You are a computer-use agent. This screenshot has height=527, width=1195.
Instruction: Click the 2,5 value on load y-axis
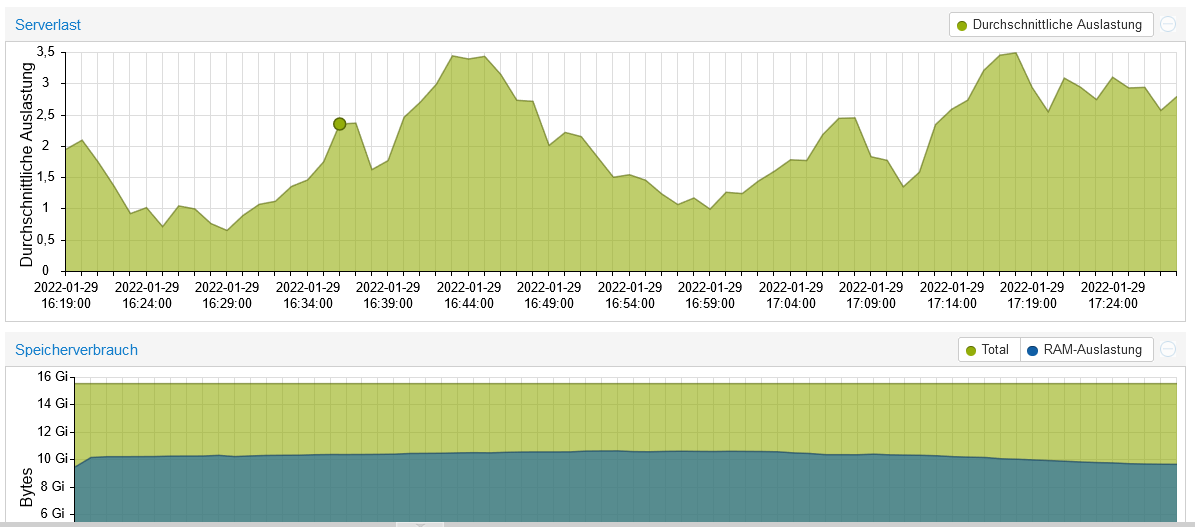[x=47, y=114]
